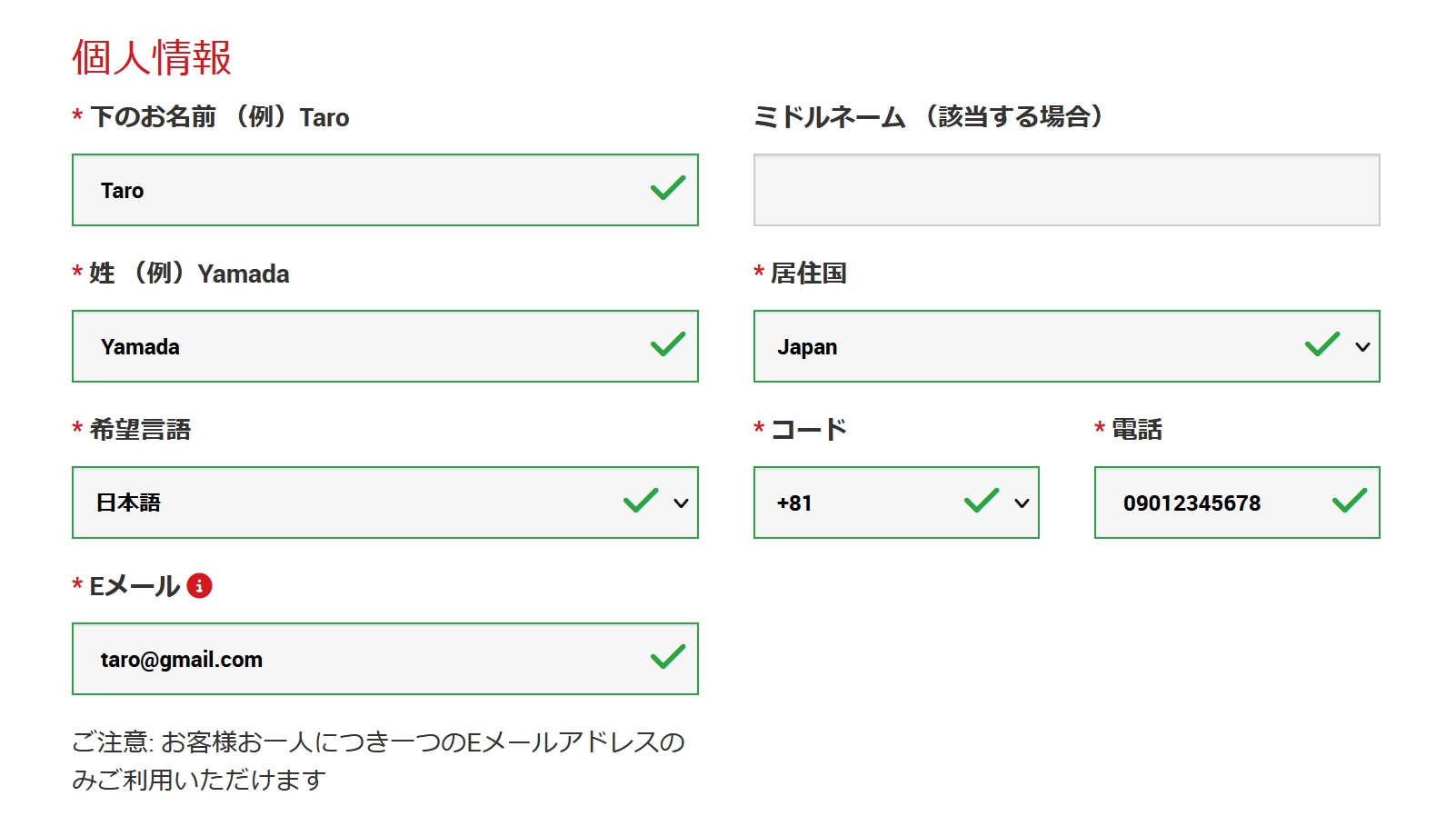Select the 日本語 language value
This screenshot has width=1456, height=836.
click(128, 503)
